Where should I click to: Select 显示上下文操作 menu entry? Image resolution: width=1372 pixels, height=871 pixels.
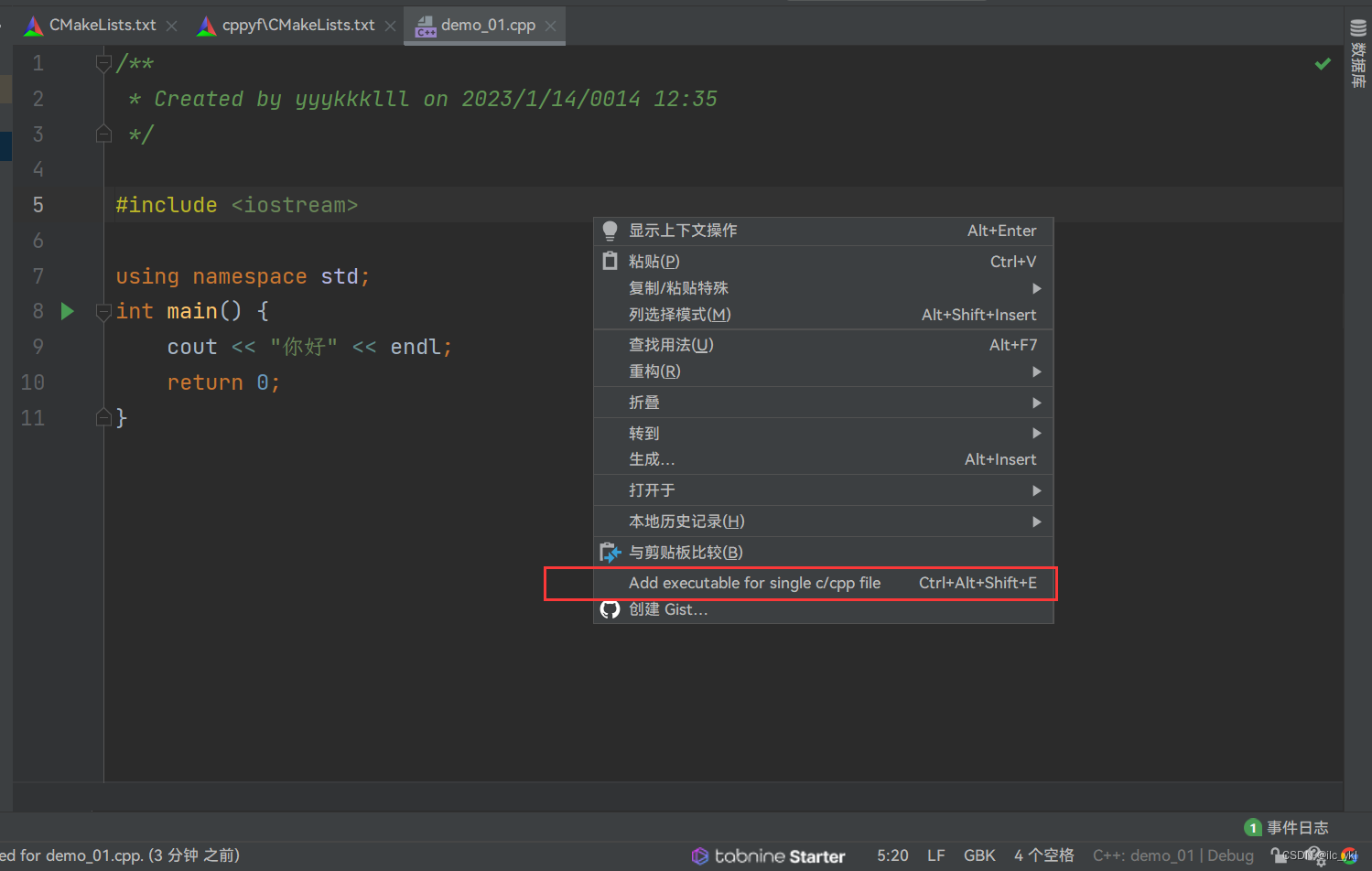coord(823,231)
